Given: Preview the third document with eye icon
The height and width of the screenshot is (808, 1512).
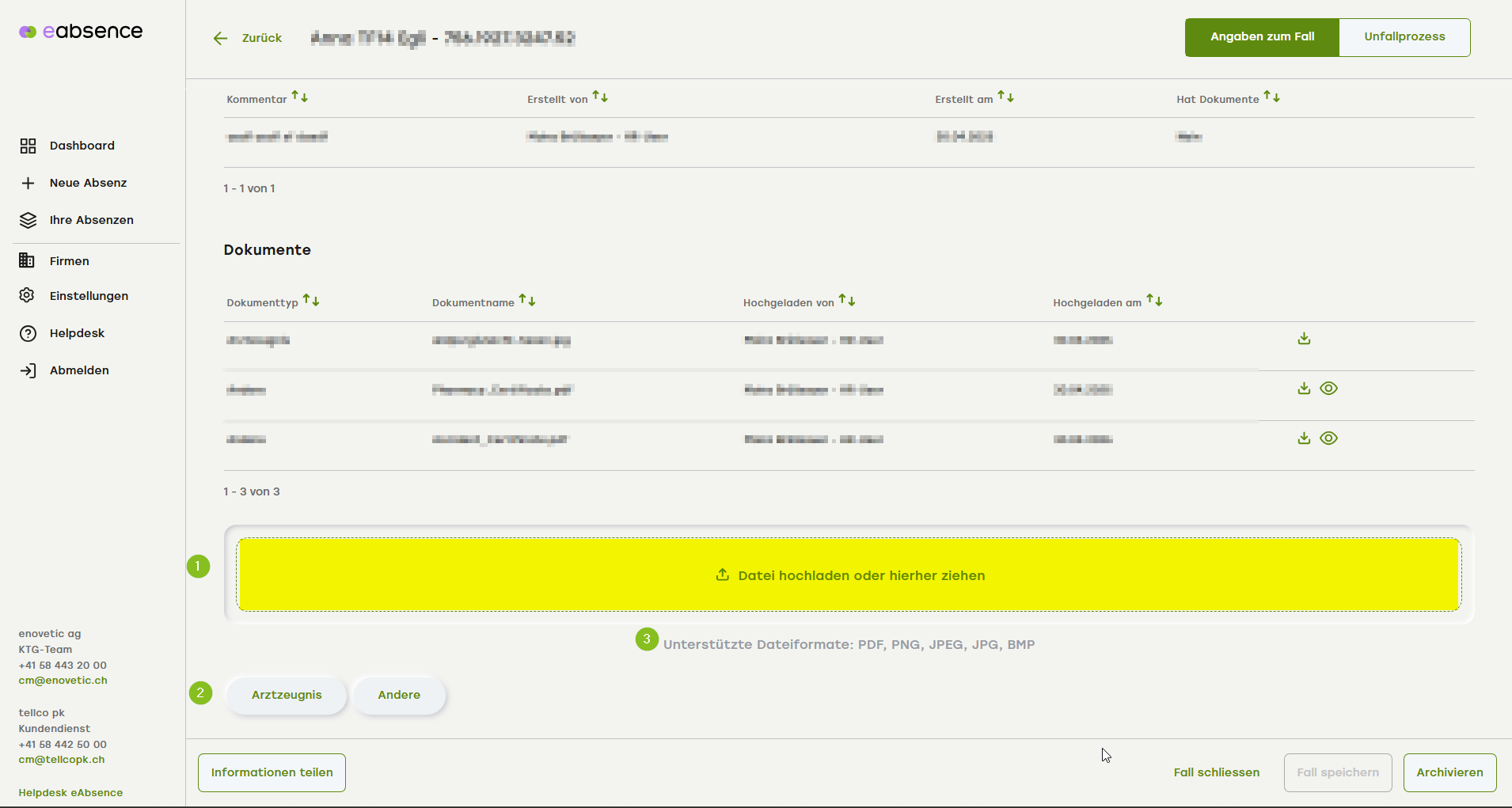Looking at the screenshot, I should pyautogui.click(x=1328, y=438).
